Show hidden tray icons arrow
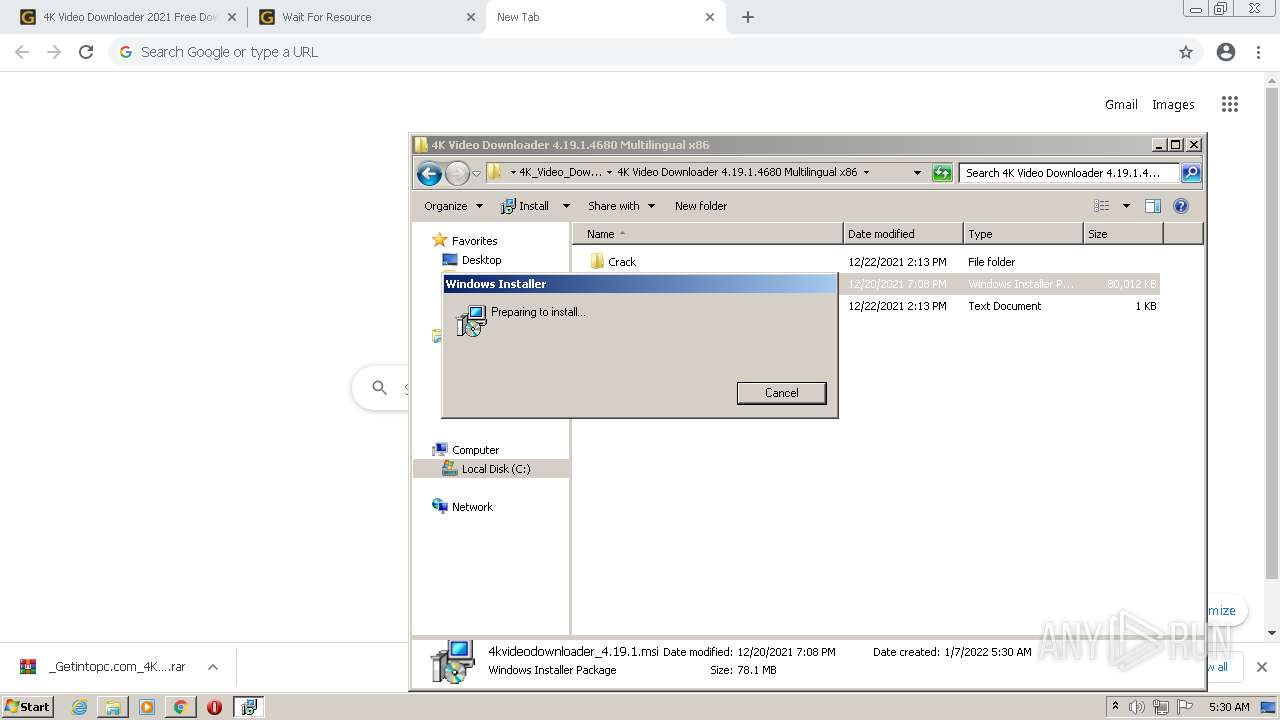The width and height of the screenshot is (1280, 720). click(x=1115, y=706)
